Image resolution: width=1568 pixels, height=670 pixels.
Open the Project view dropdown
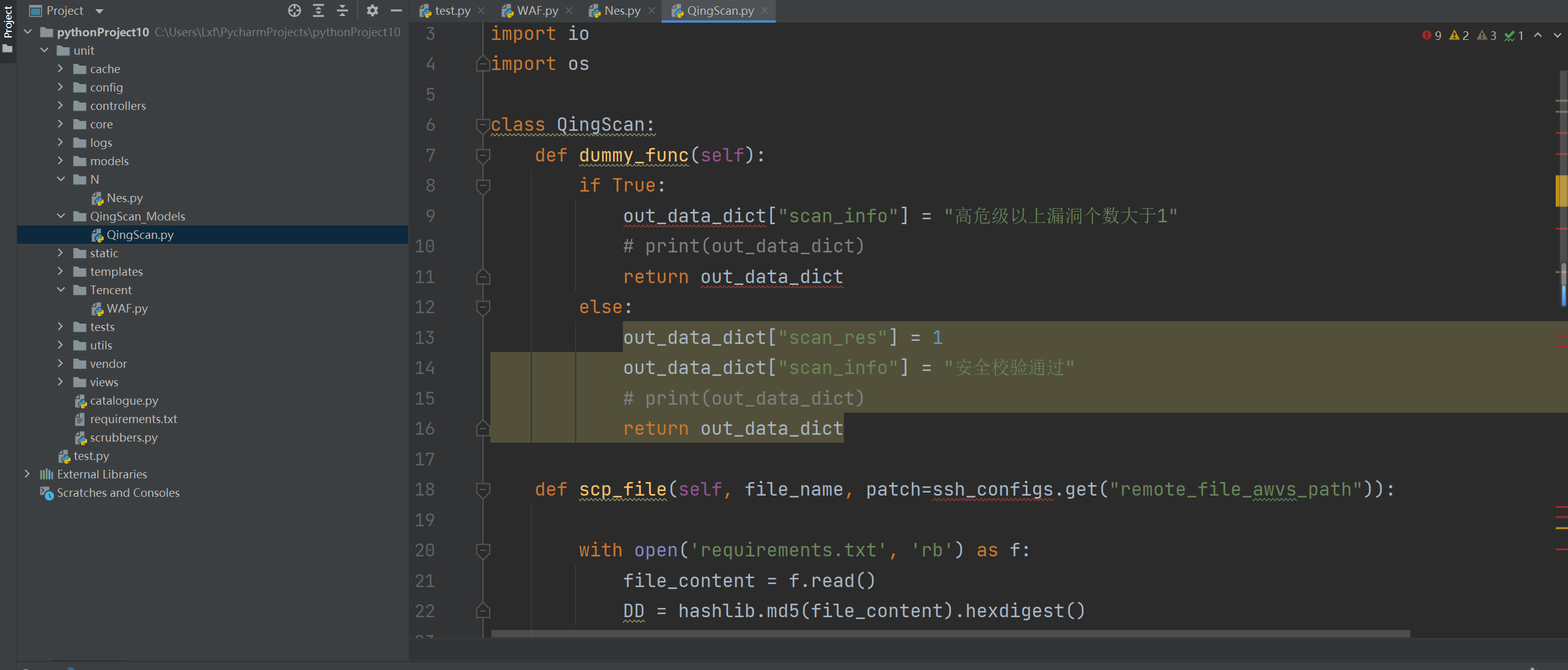[99, 11]
